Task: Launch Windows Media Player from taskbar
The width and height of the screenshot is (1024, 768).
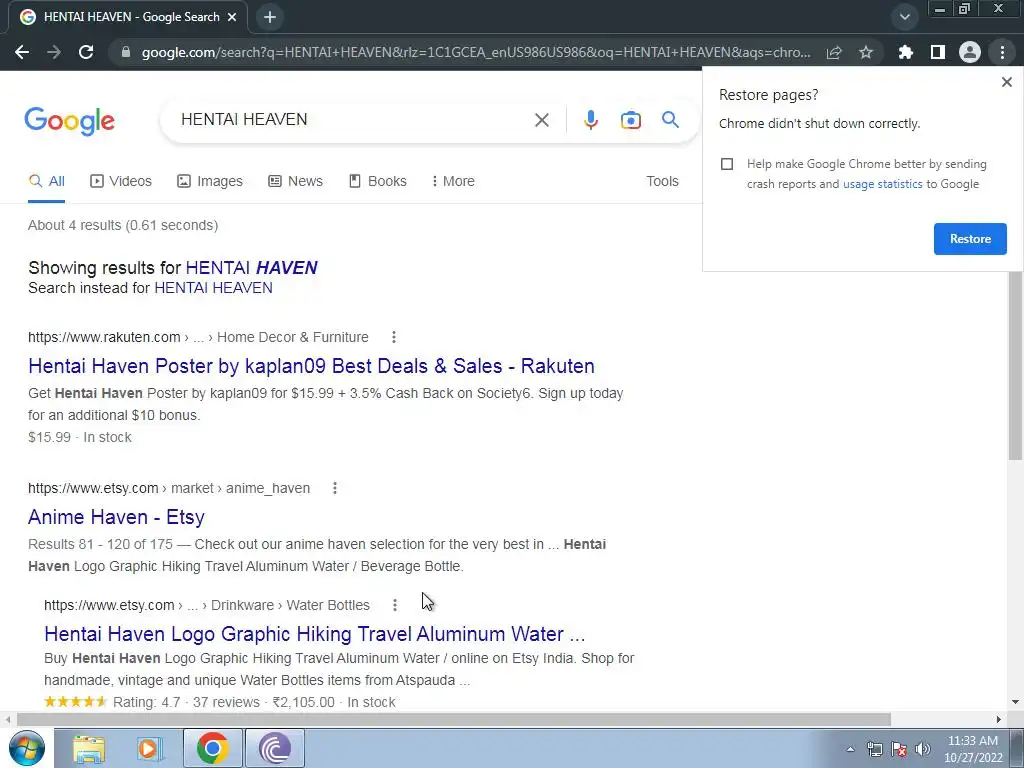Action: tap(149, 748)
